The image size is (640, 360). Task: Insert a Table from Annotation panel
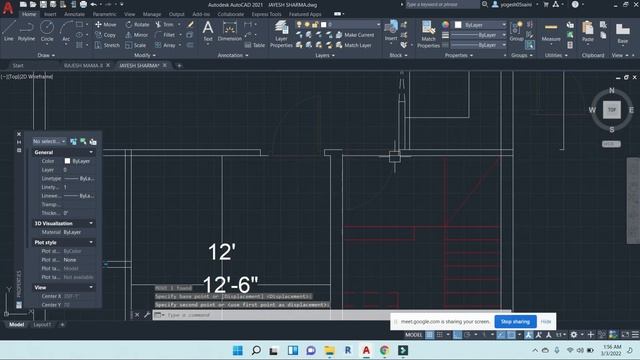[x=255, y=45]
